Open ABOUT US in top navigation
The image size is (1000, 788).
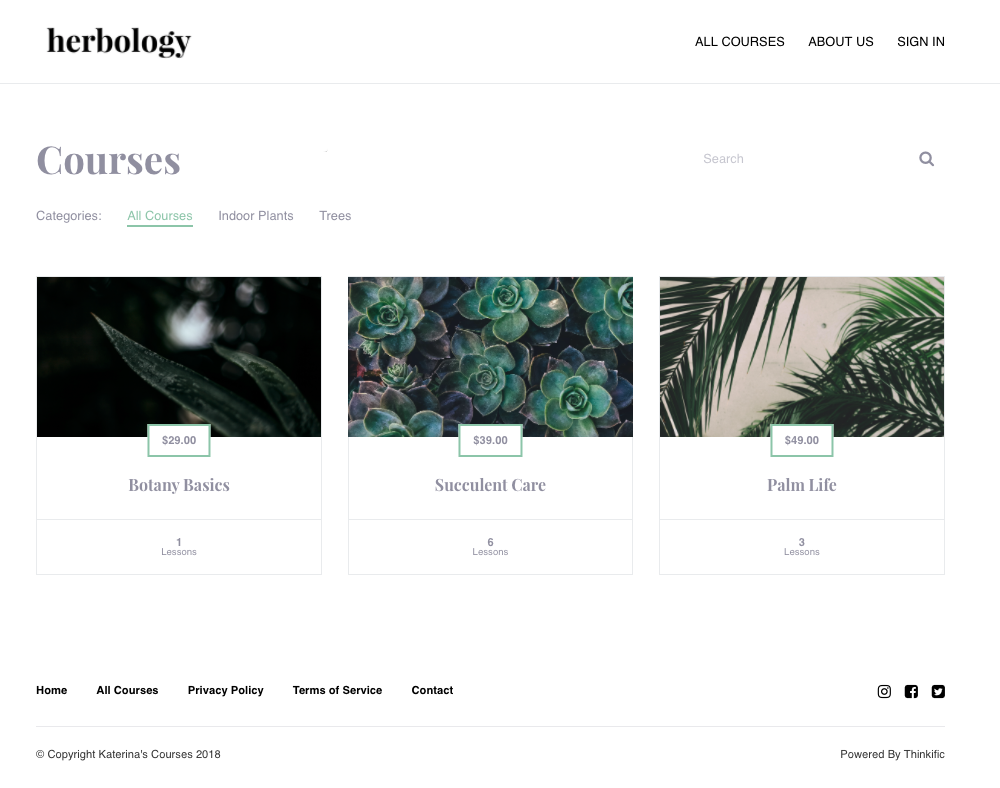coord(841,41)
